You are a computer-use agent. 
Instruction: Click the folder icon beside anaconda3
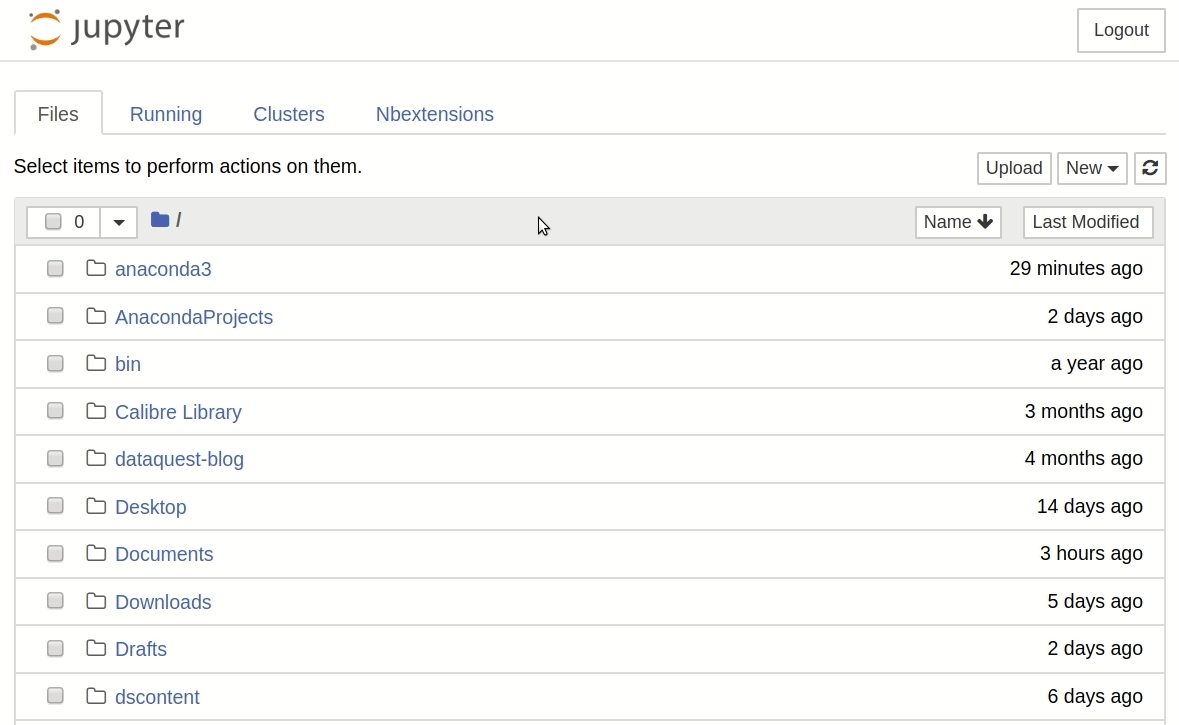click(x=96, y=268)
